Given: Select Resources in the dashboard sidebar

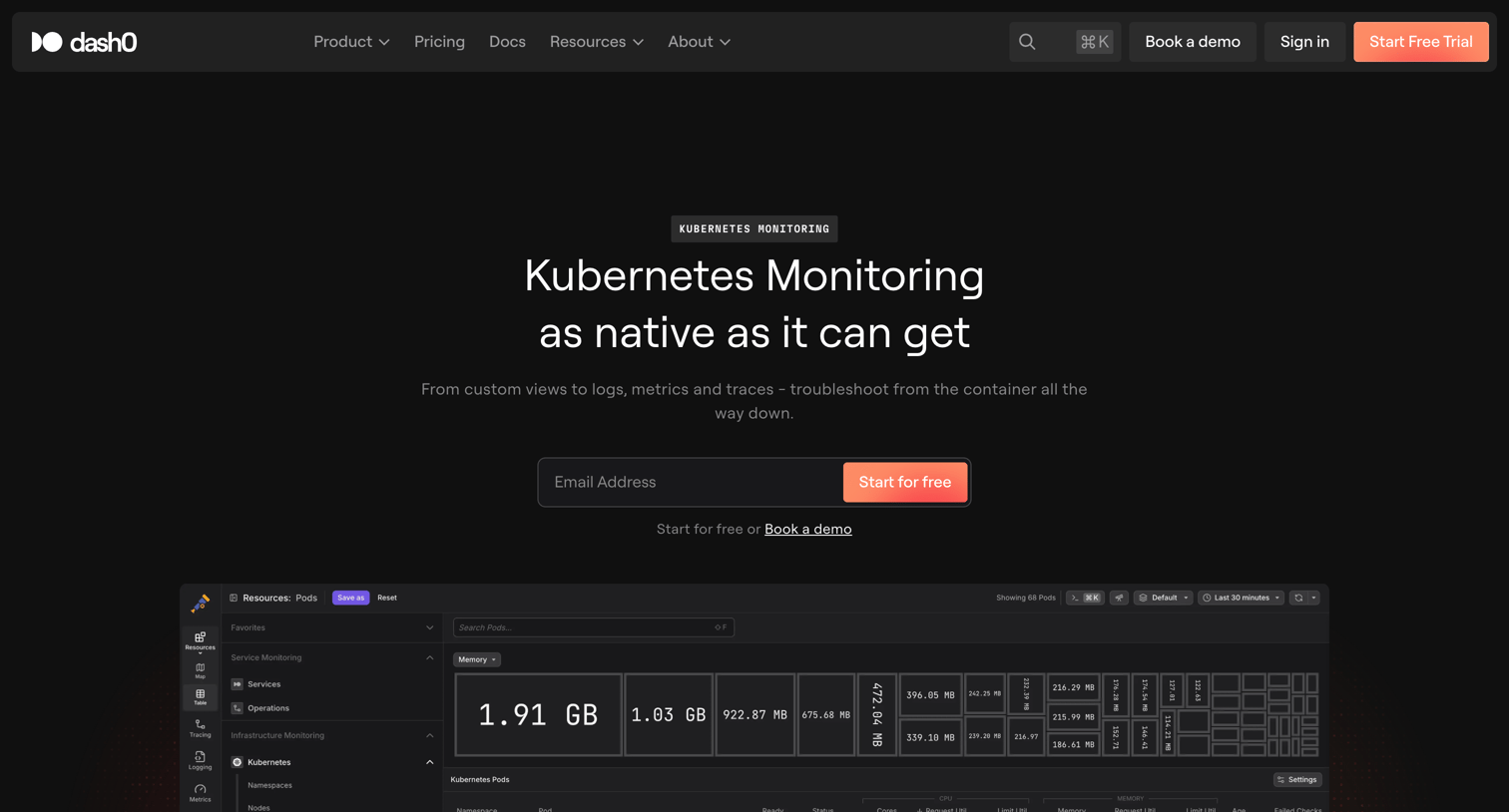Looking at the screenshot, I should (x=200, y=640).
